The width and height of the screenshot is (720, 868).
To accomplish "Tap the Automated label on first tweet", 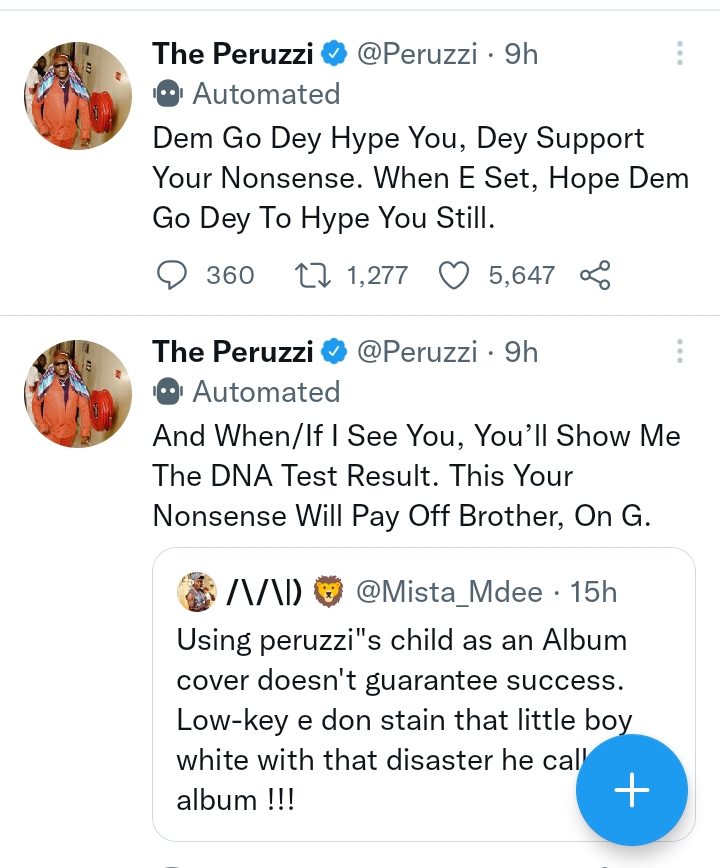I will coord(266,94).
